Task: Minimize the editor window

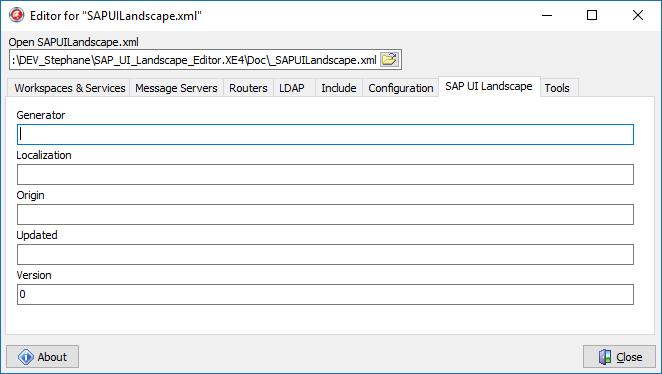Action: 547,15
